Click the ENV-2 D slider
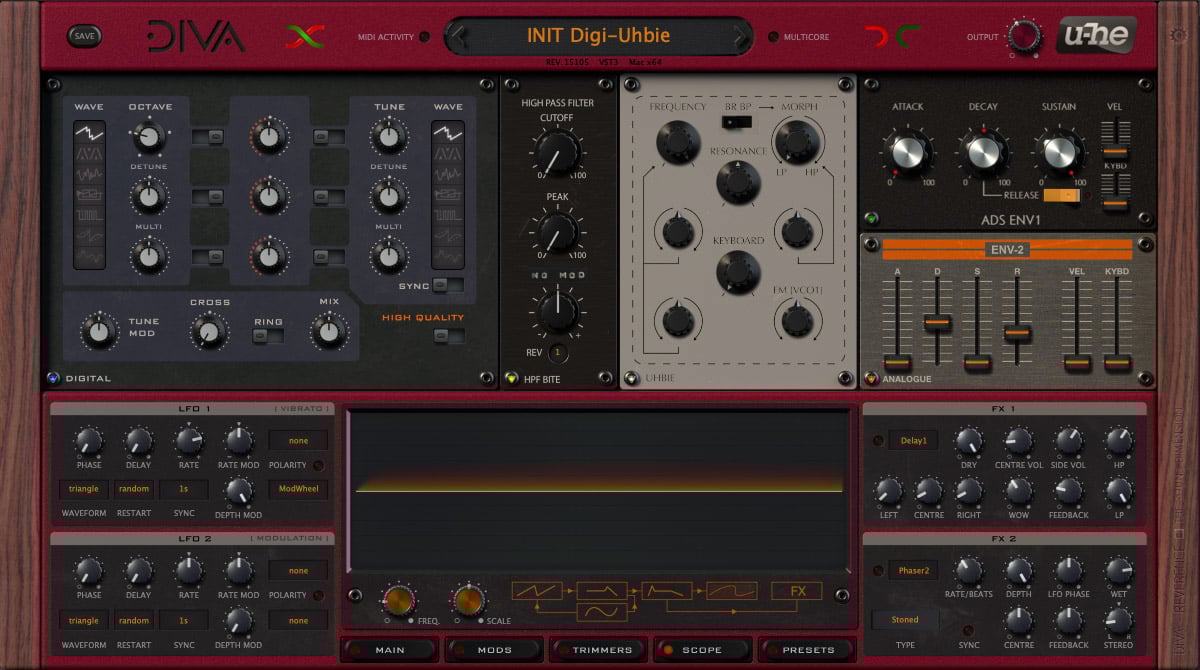Image resolution: width=1200 pixels, height=670 pixels. tap(937, 322)
